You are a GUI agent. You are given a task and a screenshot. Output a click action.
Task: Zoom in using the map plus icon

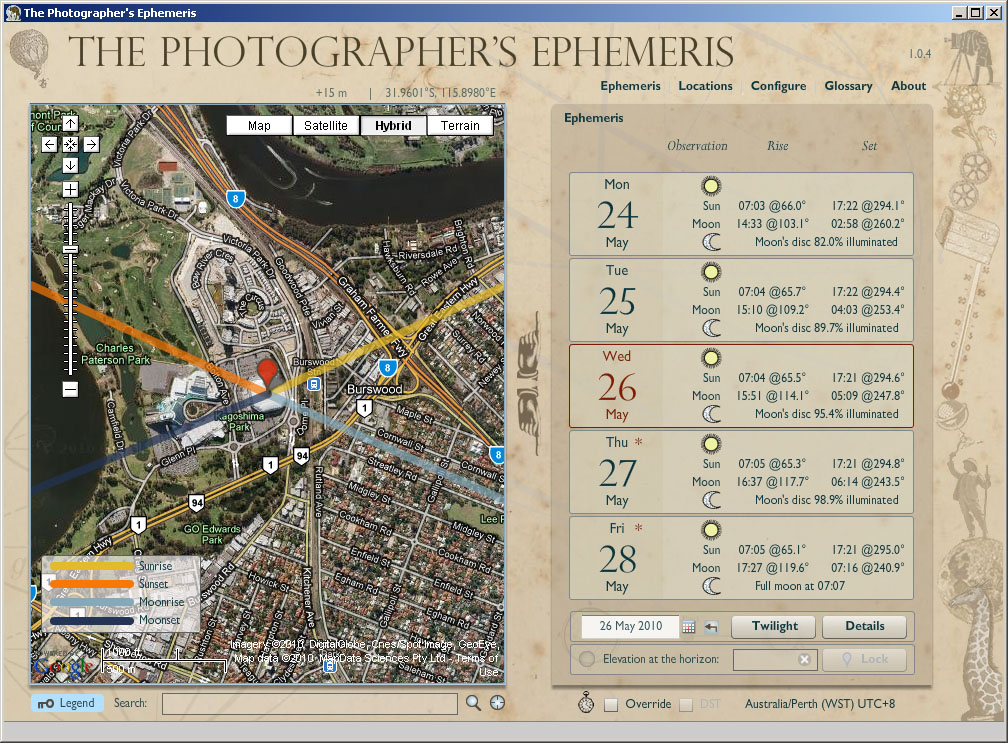[71, 189]
